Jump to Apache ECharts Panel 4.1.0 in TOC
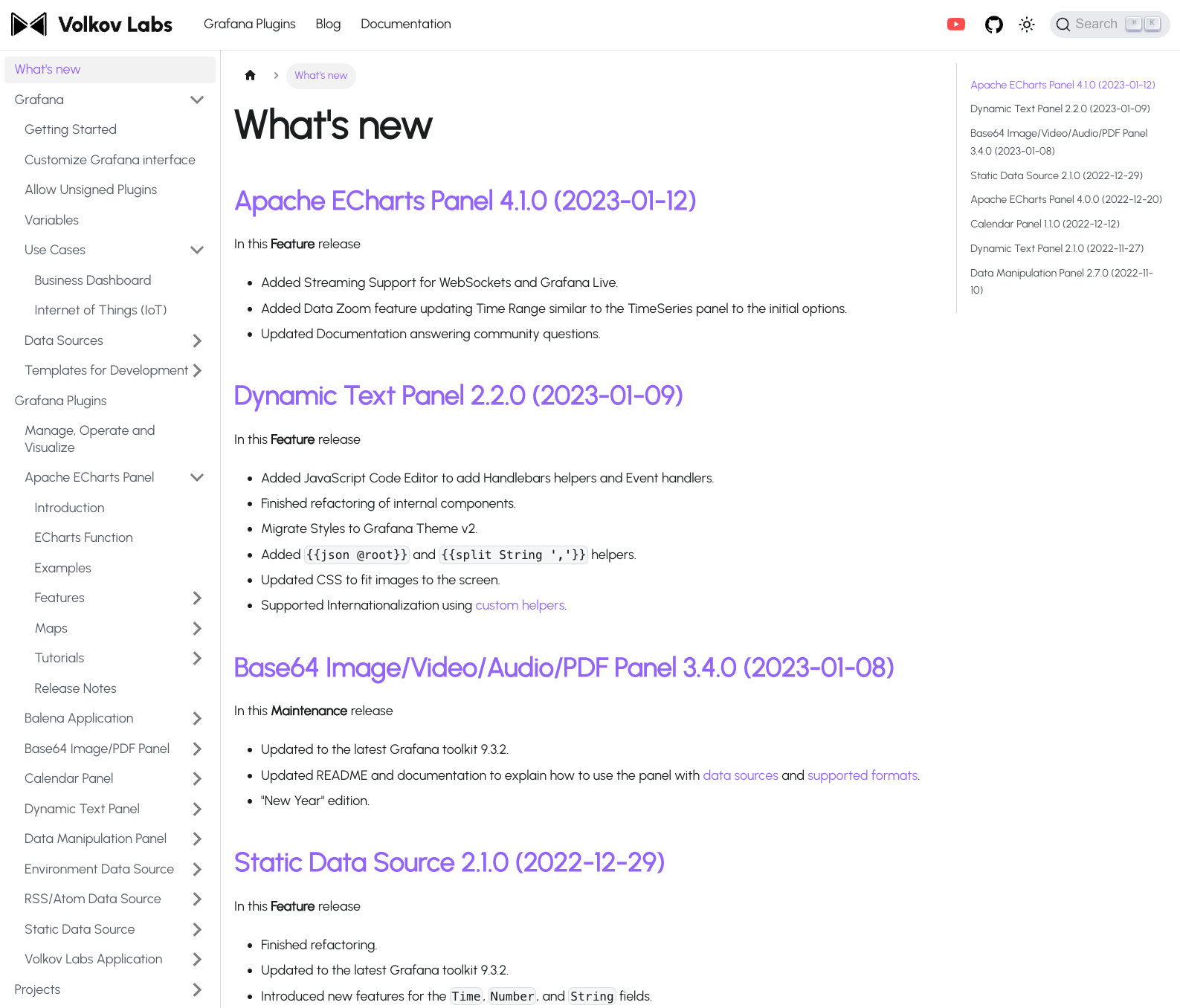This screenshot has height=1008, width=1180. point(1063,85)
